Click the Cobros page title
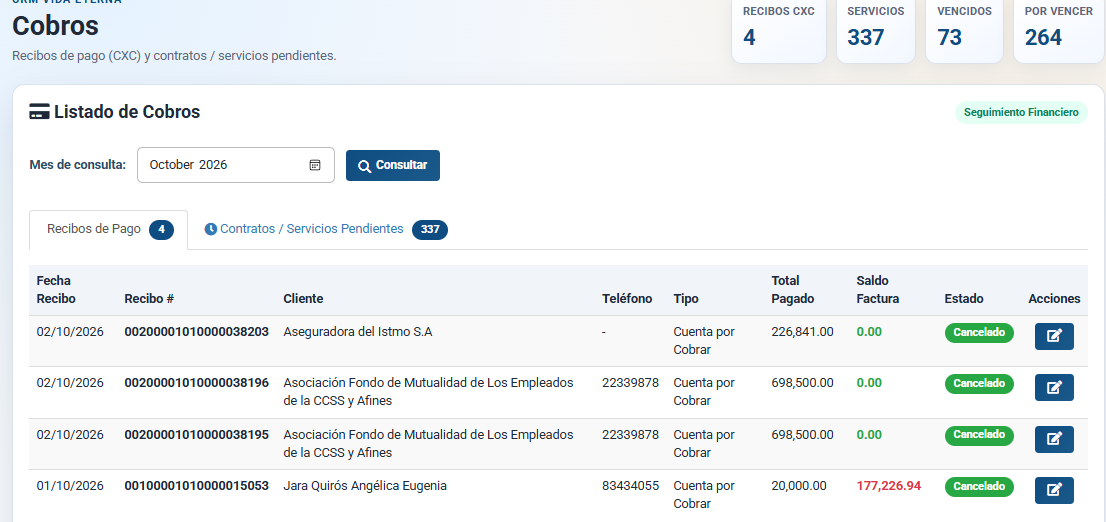The image size is (1106, 522). tap(55, 26)
